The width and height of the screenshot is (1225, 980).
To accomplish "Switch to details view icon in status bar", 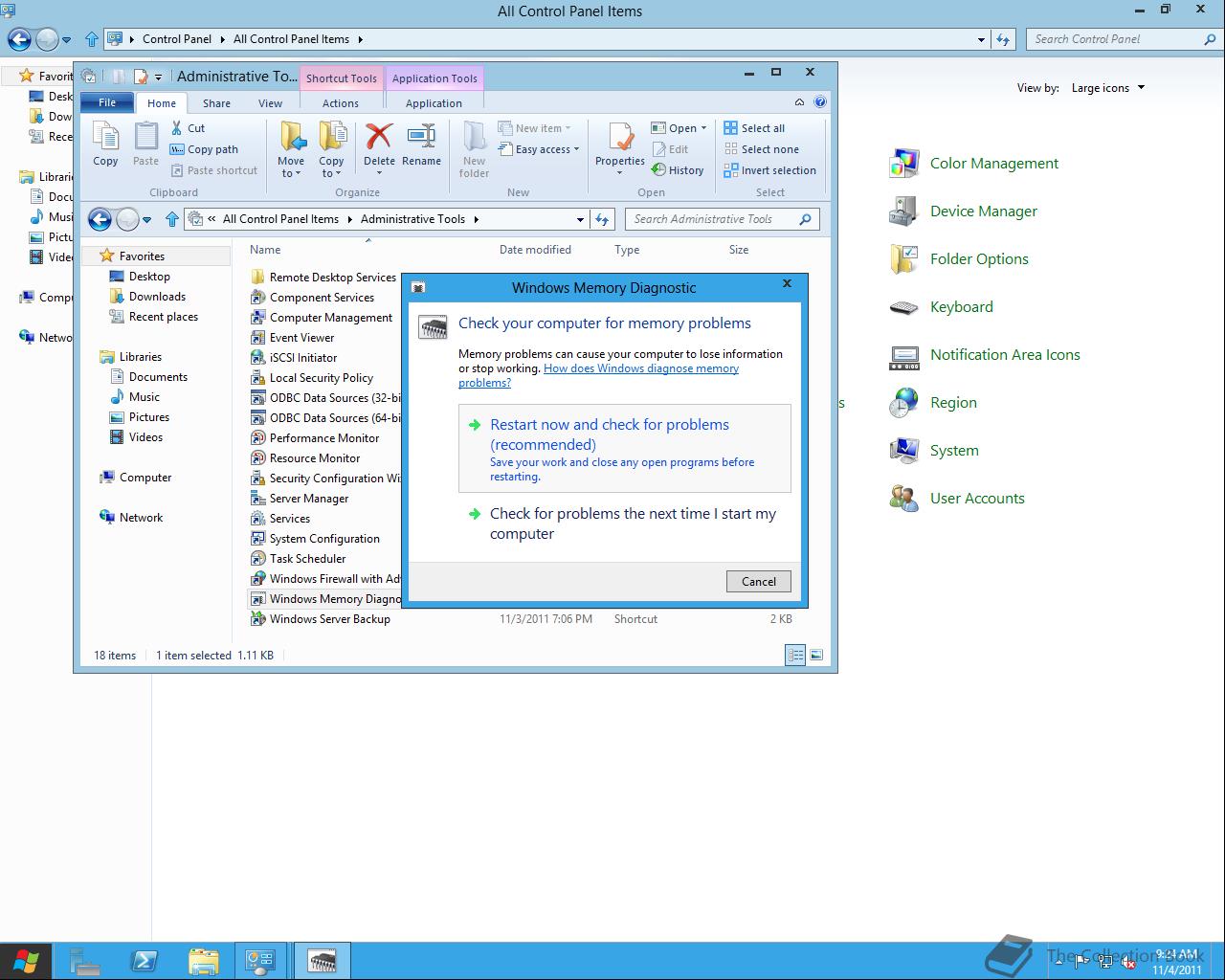I will (x=795, y=656).
